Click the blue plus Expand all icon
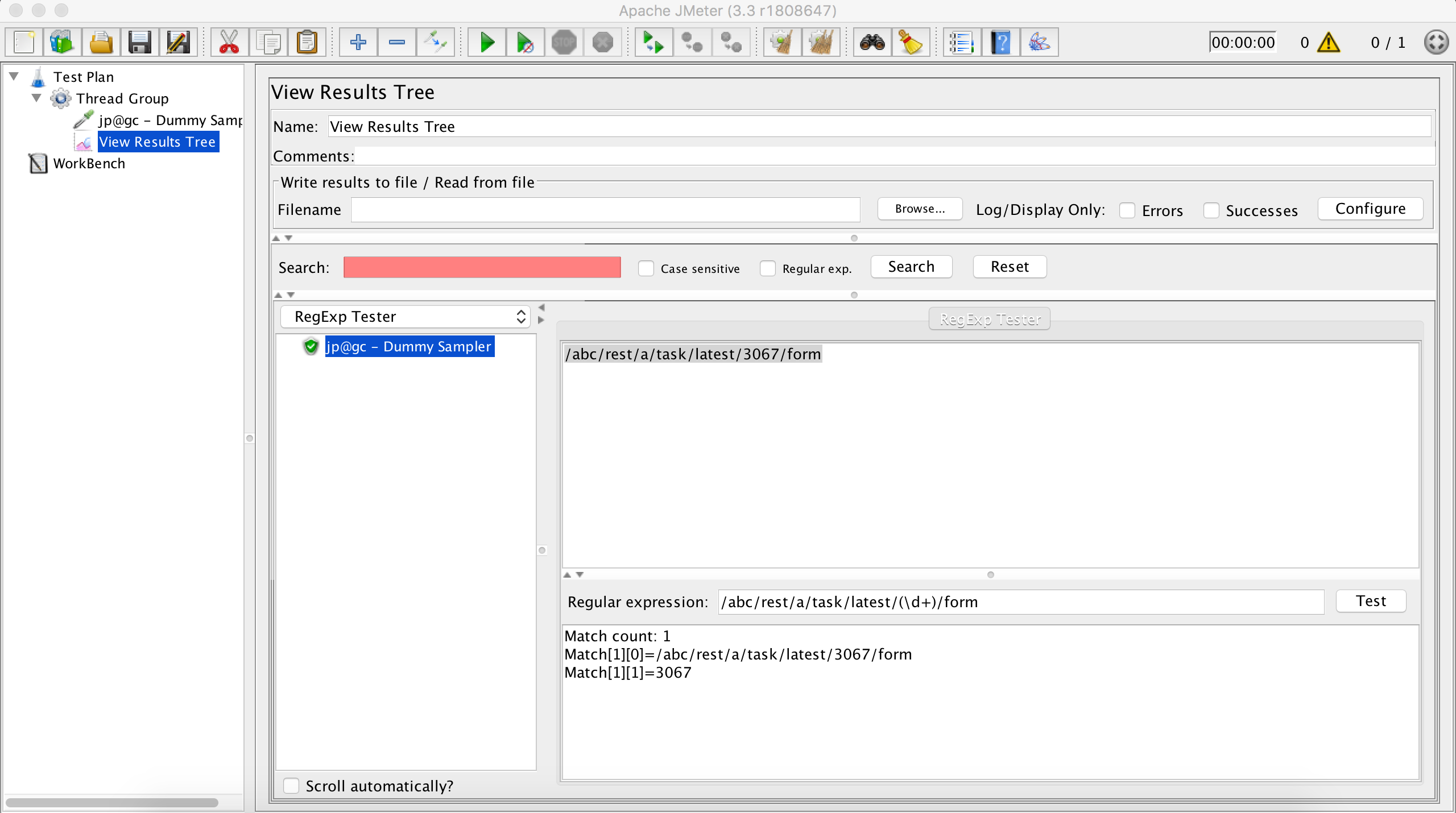 pyautogui.click(x=358, y=43)
